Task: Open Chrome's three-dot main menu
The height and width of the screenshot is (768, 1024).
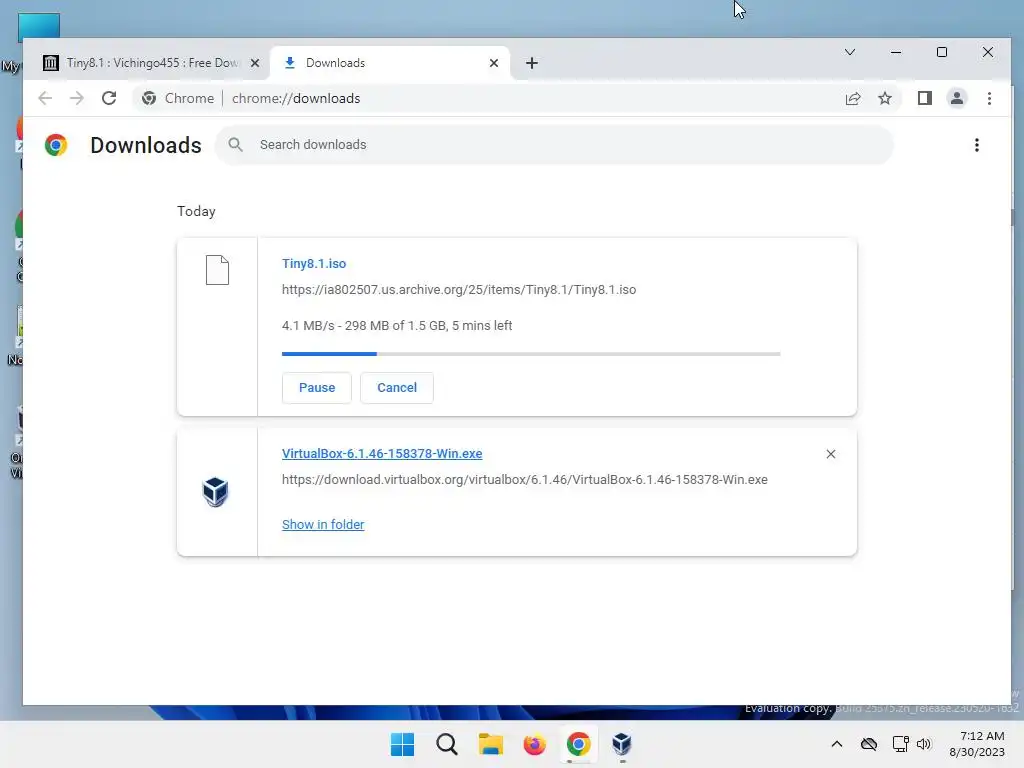Action: (989, 99)
